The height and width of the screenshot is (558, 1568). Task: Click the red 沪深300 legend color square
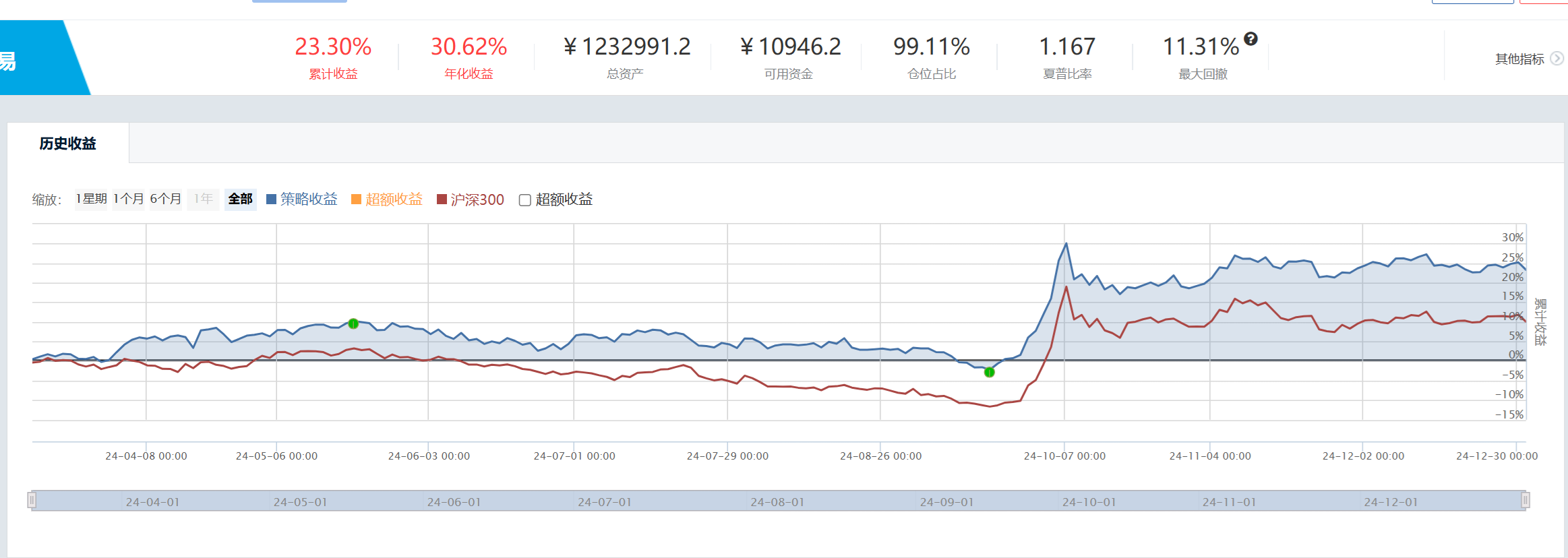coord(442,199)
